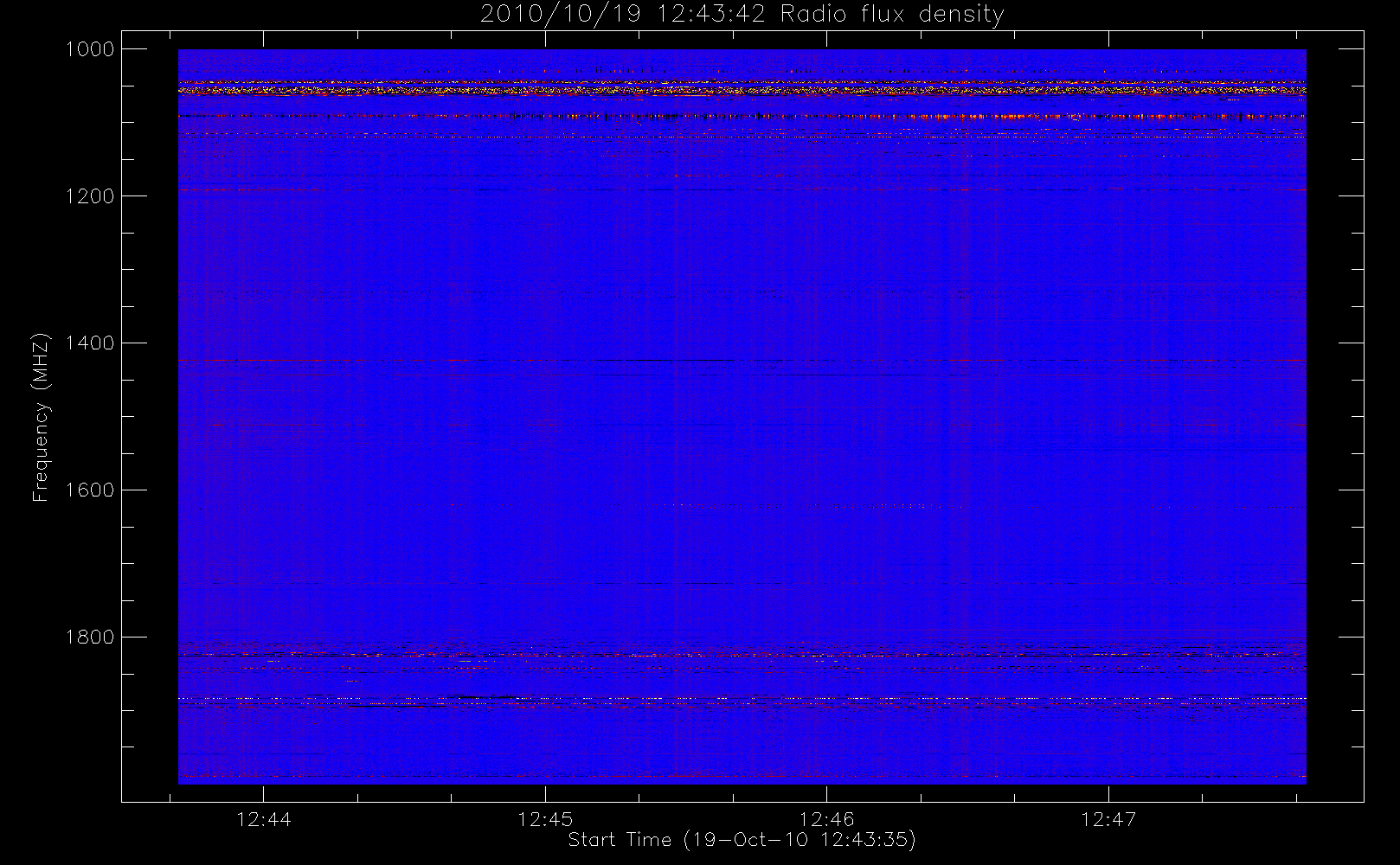1400x865 pixels.
Task: Click the white dotted line near 1880 MHz
Action: (x=742, y=698)
